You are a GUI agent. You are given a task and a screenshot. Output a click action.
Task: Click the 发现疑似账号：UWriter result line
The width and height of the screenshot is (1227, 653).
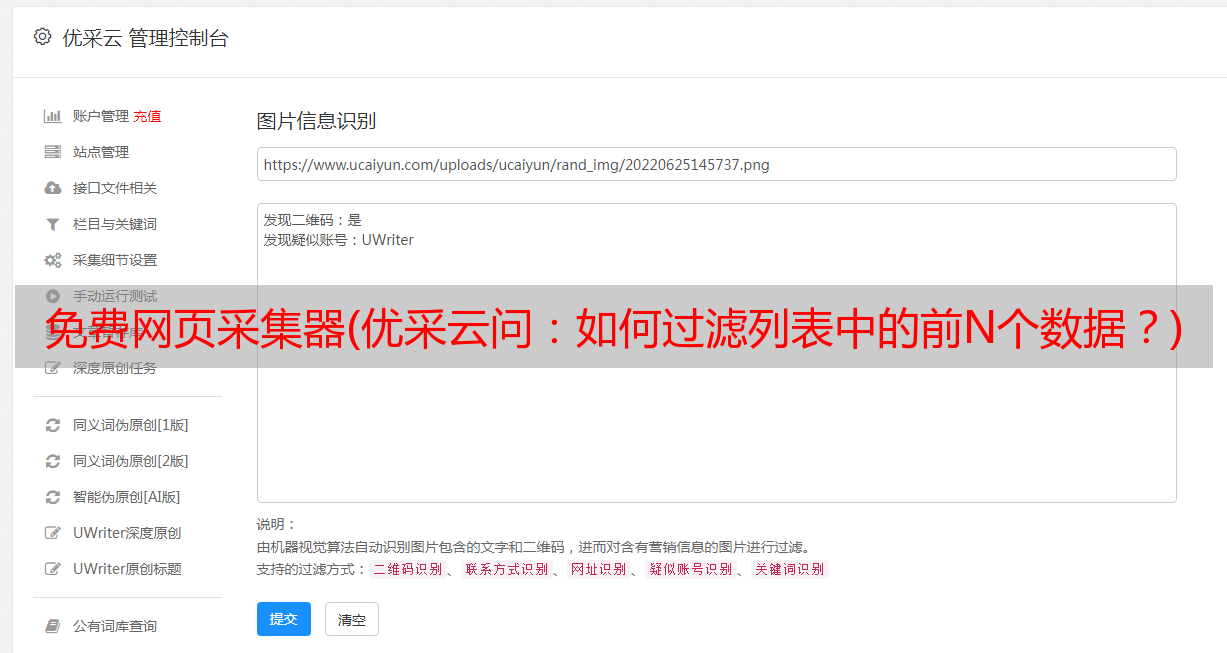[x=338, y=240]
